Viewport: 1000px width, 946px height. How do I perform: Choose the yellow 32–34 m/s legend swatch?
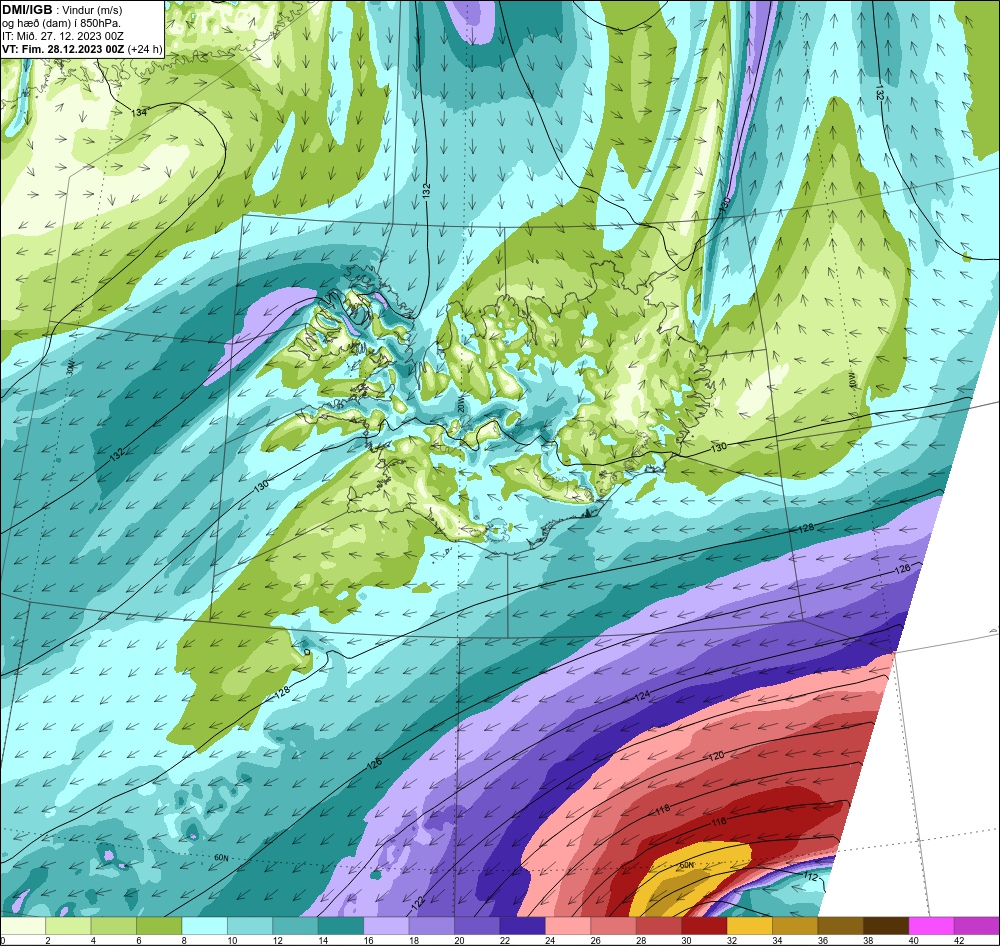click(750, 926)
